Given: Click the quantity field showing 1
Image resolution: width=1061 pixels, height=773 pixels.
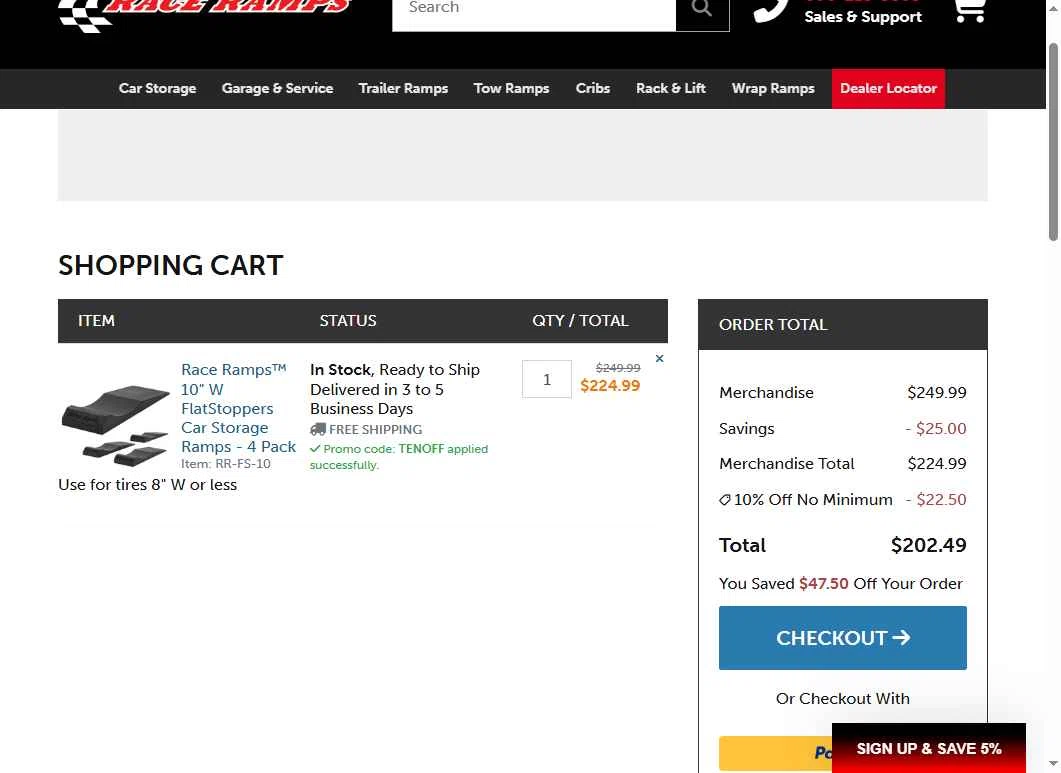Looking at the screenshot, I should 547,379.
